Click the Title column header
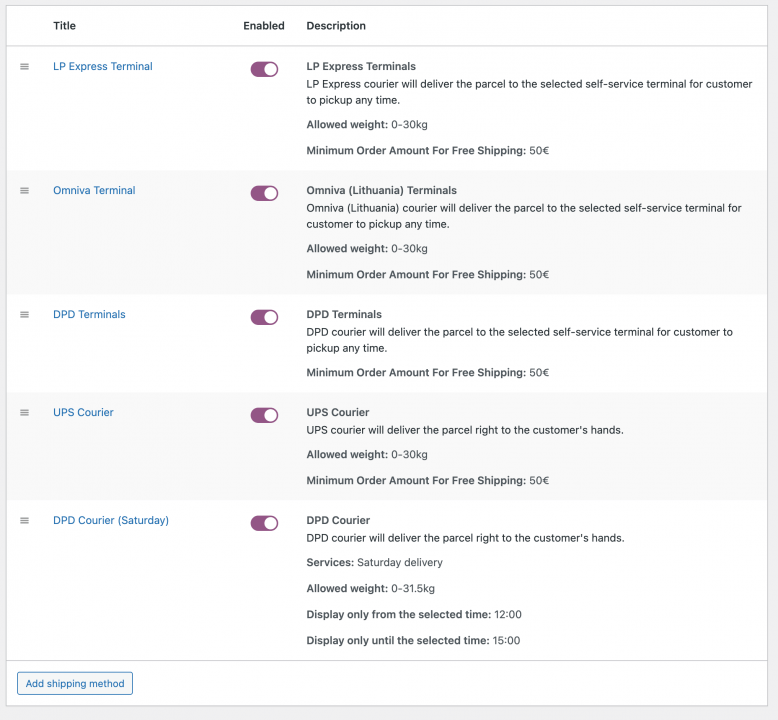Screen dimensions: 778x720 pos(64,26)
